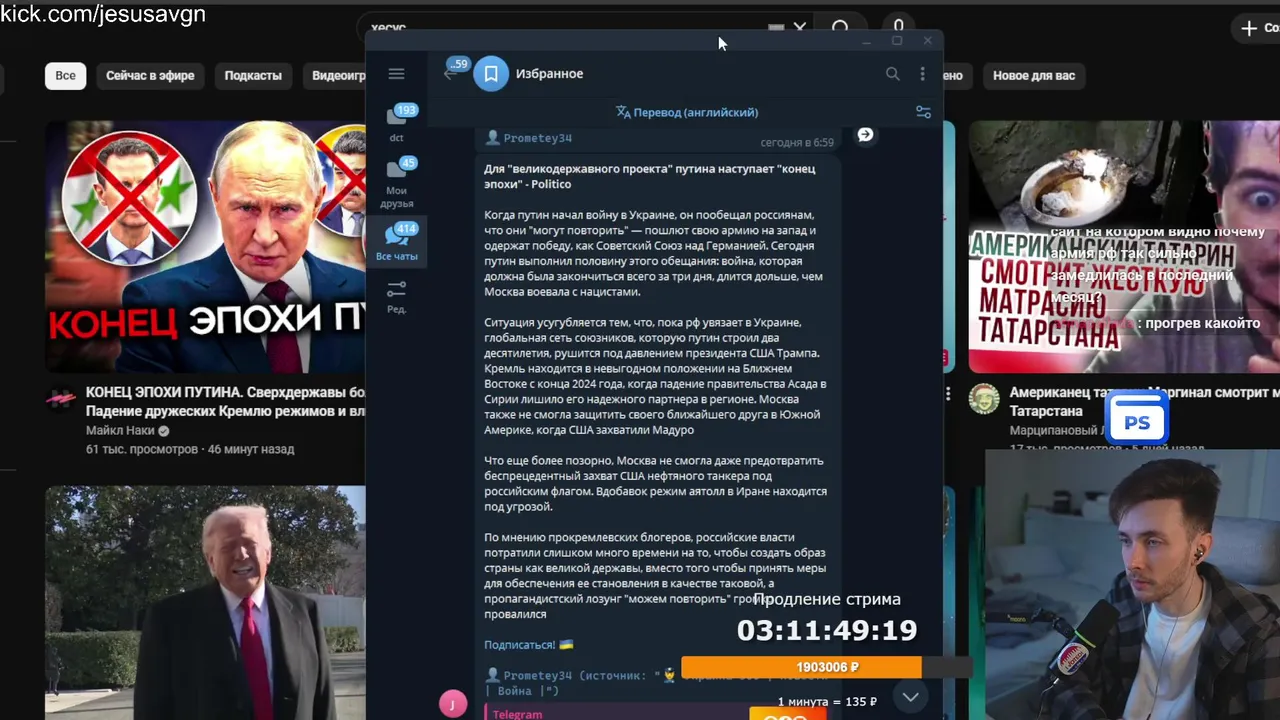Select the Все filter chip on YouTube
This screenshot has width=1280, height=720.
[x=65, y=75]
